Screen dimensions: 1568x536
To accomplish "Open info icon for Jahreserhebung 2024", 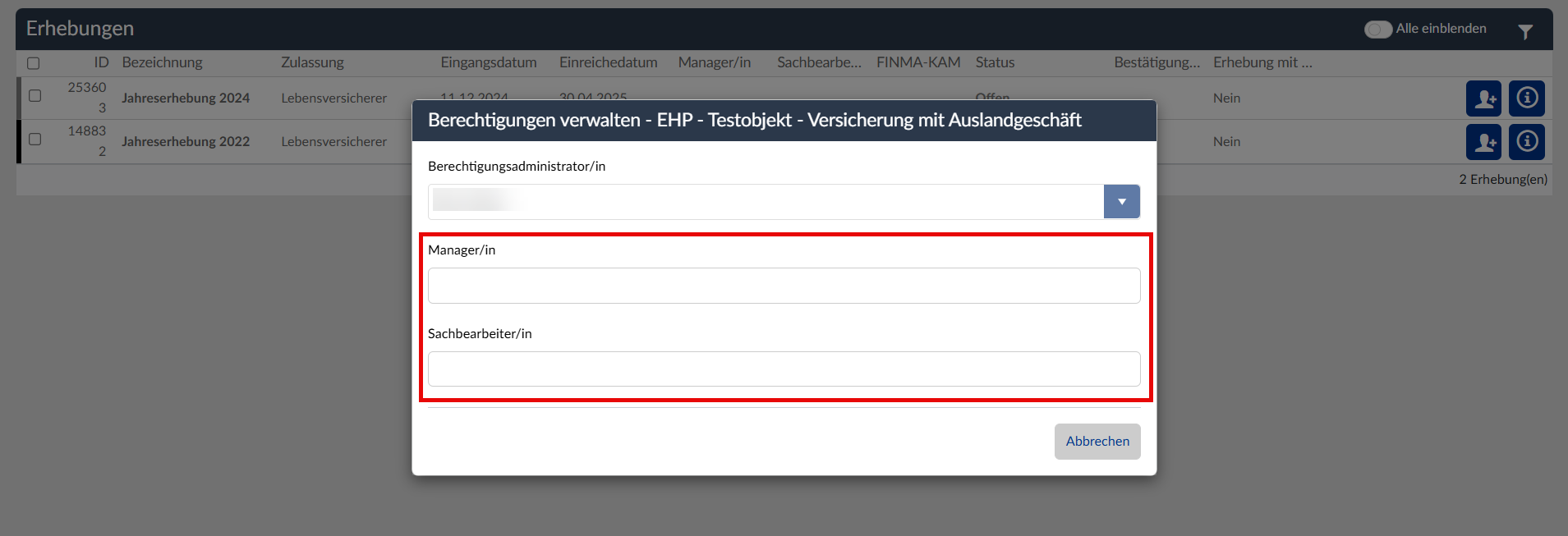I will coord(1526,98).
